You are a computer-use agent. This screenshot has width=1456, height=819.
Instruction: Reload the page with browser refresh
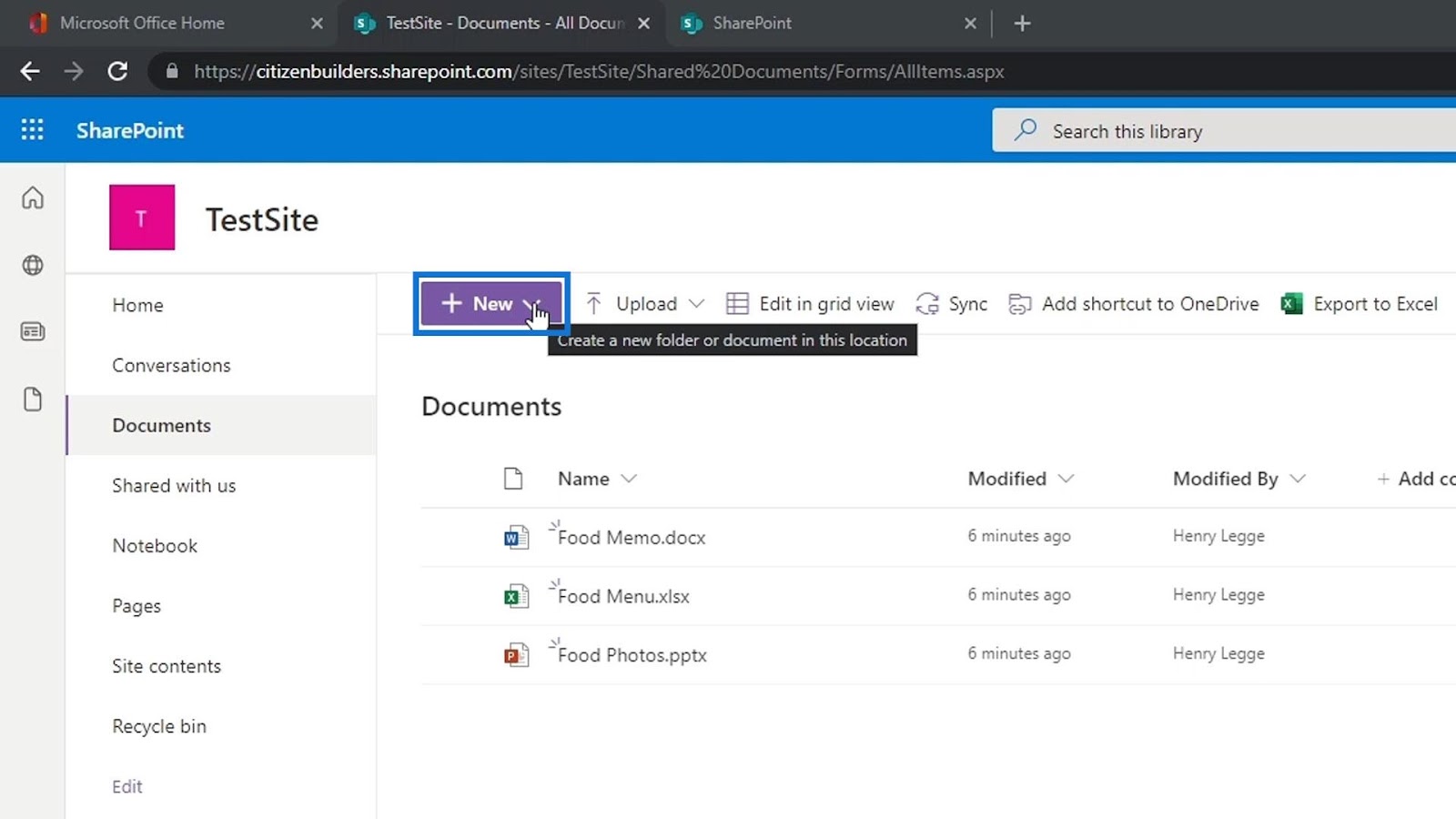point(117,71)
